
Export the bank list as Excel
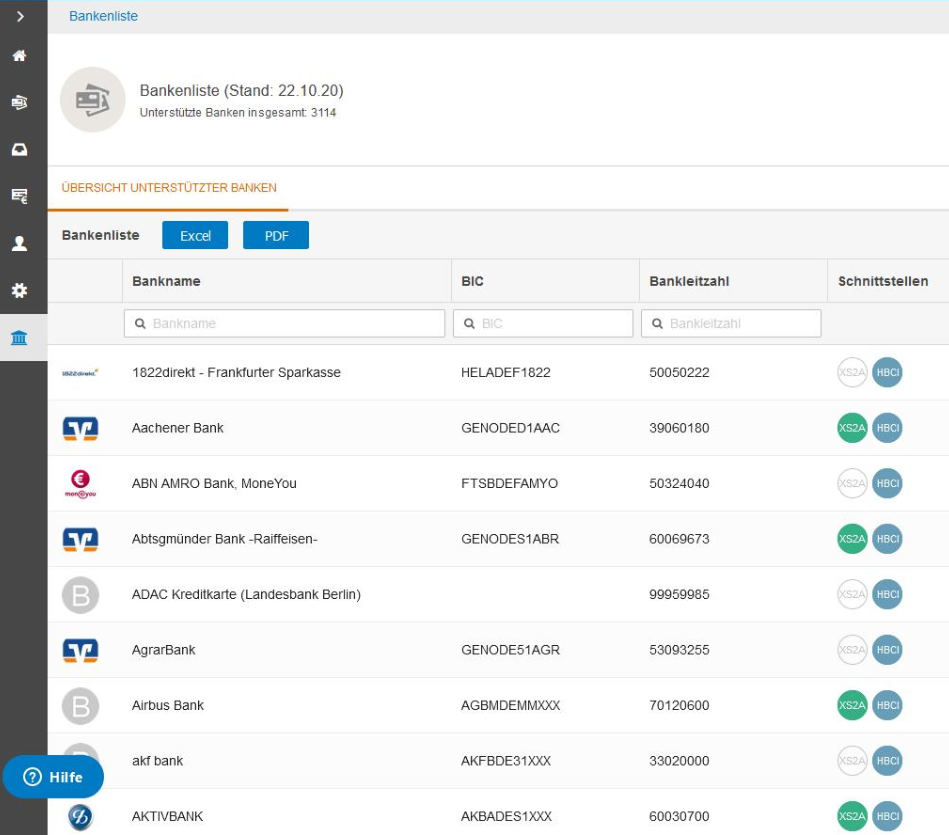click(195, 235)
